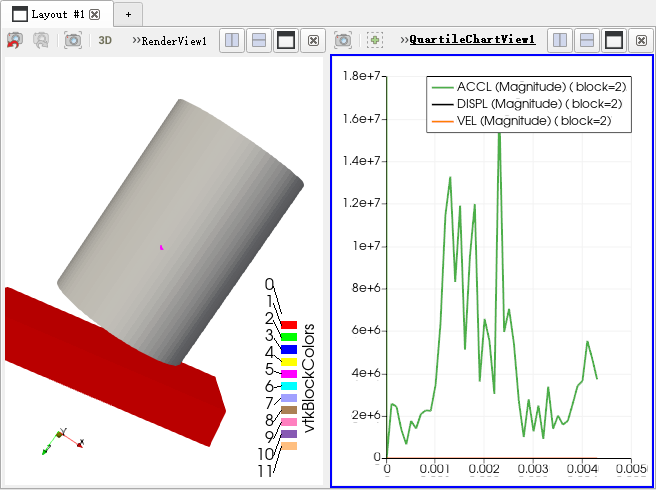Image resolution: width=656 pixels, height=490 pixels.
Task: Split QuartileChartView1 vertically into stacked panes
Action: click(587, 40)
